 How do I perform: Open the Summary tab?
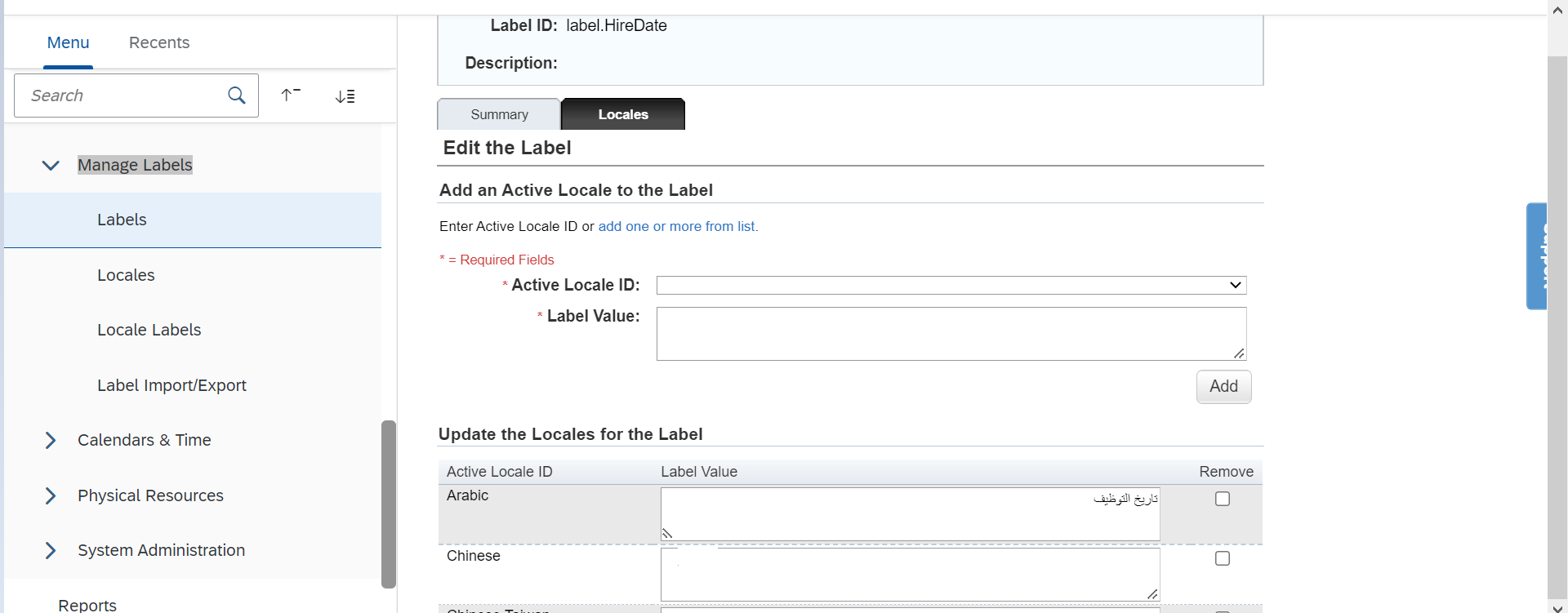[499, 114]
